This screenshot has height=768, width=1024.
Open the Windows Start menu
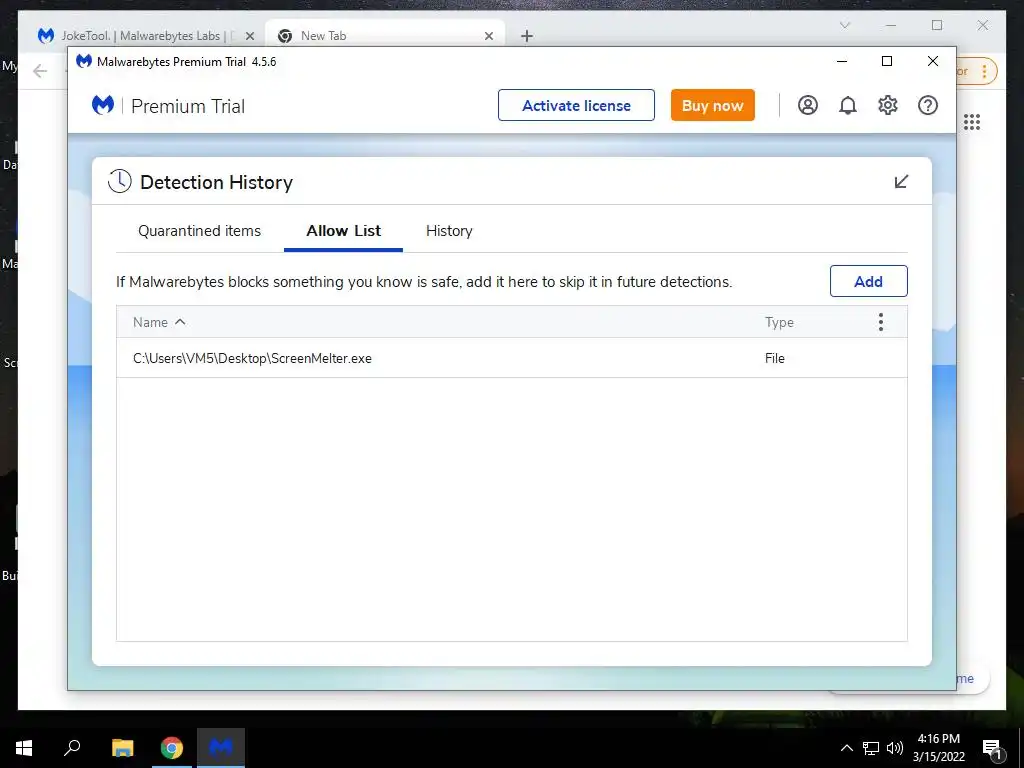[24, 748]
